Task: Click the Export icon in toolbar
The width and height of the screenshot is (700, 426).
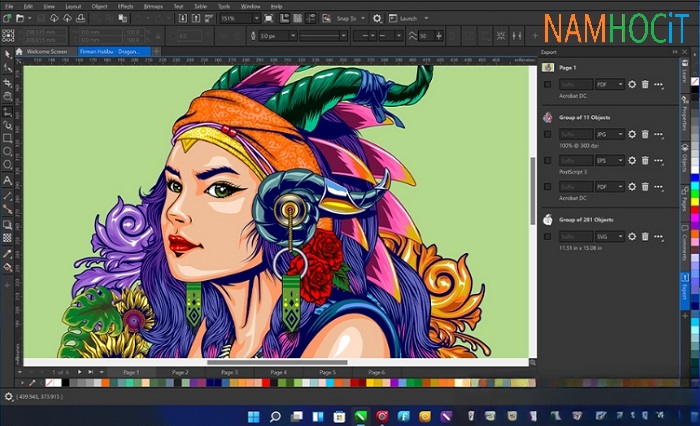Action: click(196, 18)
